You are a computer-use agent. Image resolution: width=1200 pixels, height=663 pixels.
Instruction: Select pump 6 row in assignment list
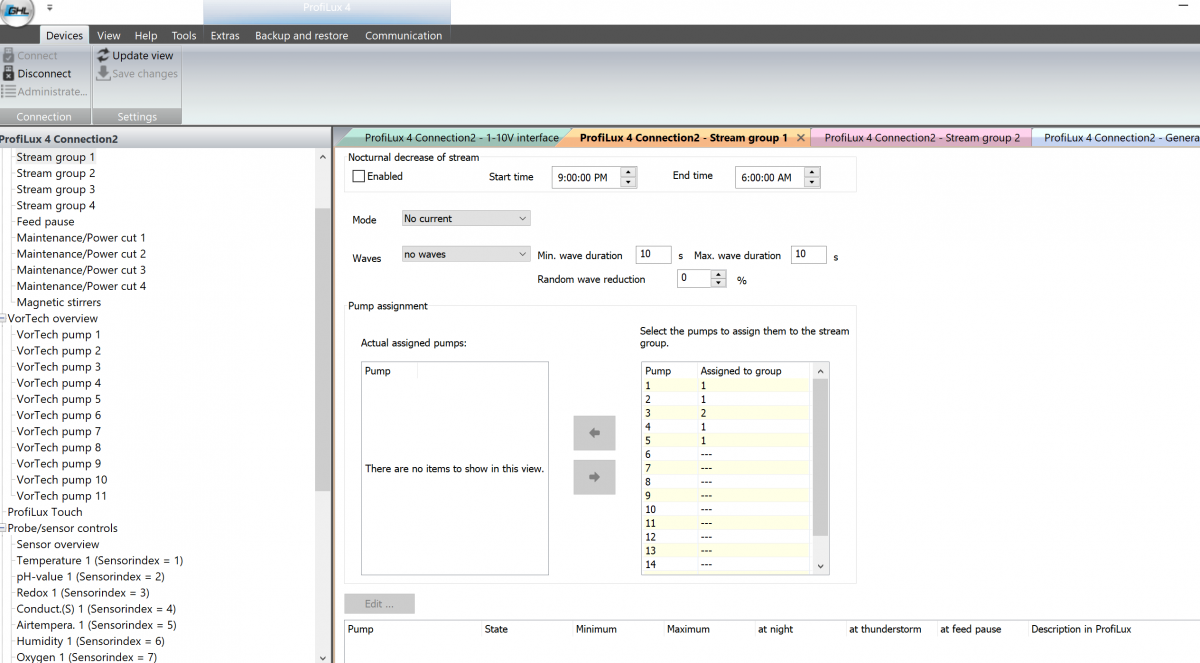click(x=727, y=454)
